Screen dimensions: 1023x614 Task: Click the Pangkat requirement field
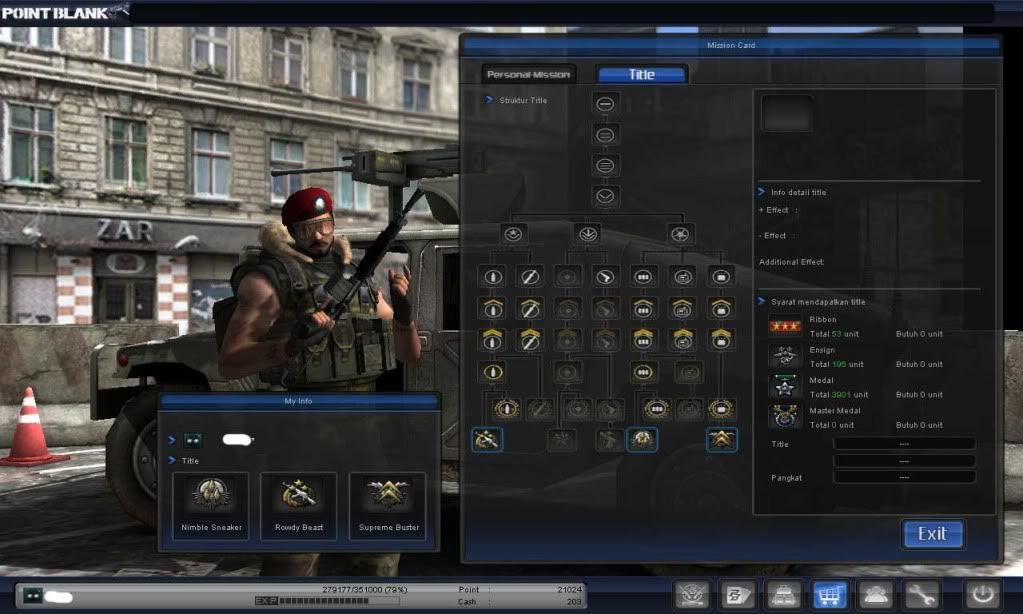pyautogui.click(x=904, y=477)
